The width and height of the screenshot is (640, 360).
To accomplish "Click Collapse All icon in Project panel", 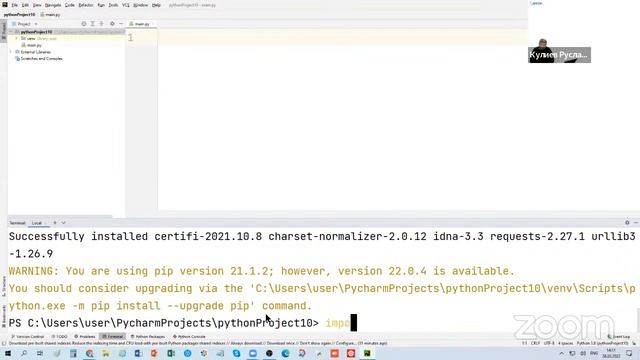I will [x=102, y=24].
